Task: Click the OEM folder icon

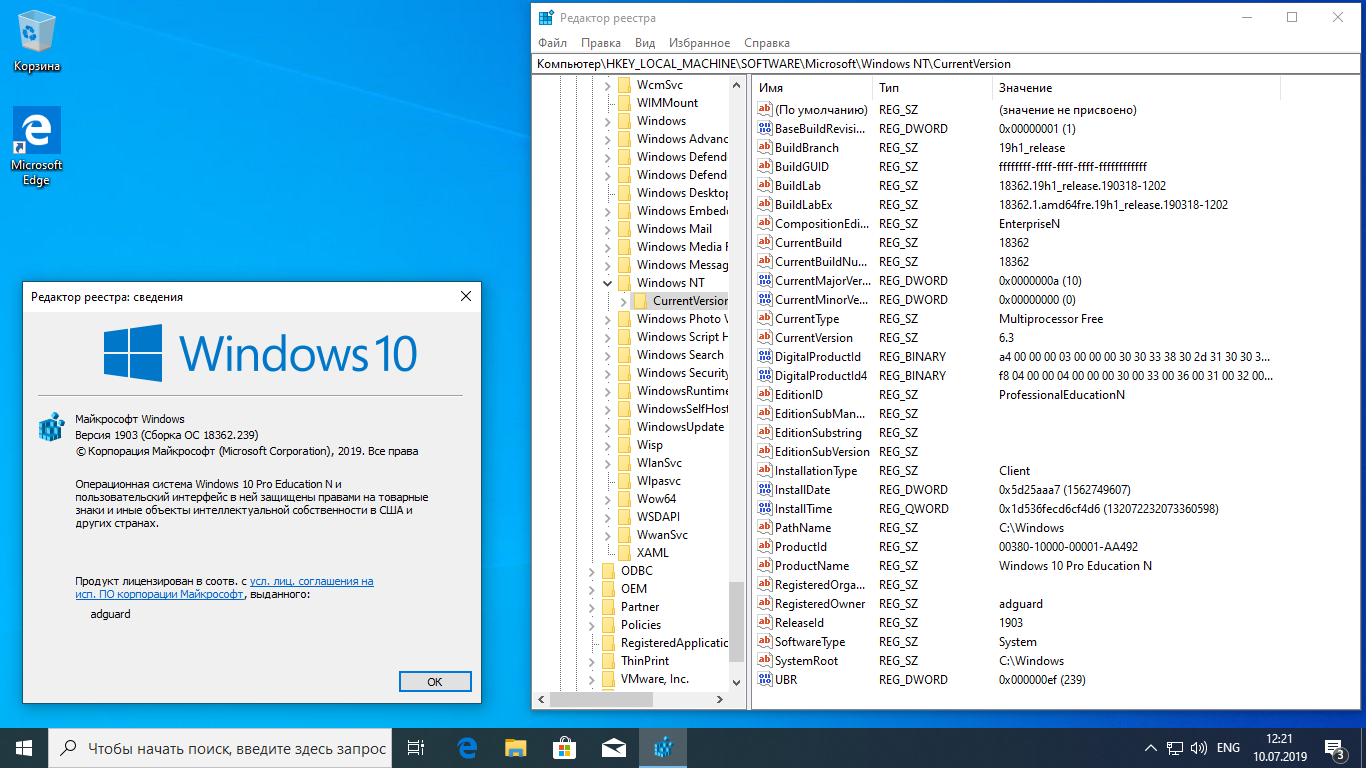Action: [x=608, y=589]
